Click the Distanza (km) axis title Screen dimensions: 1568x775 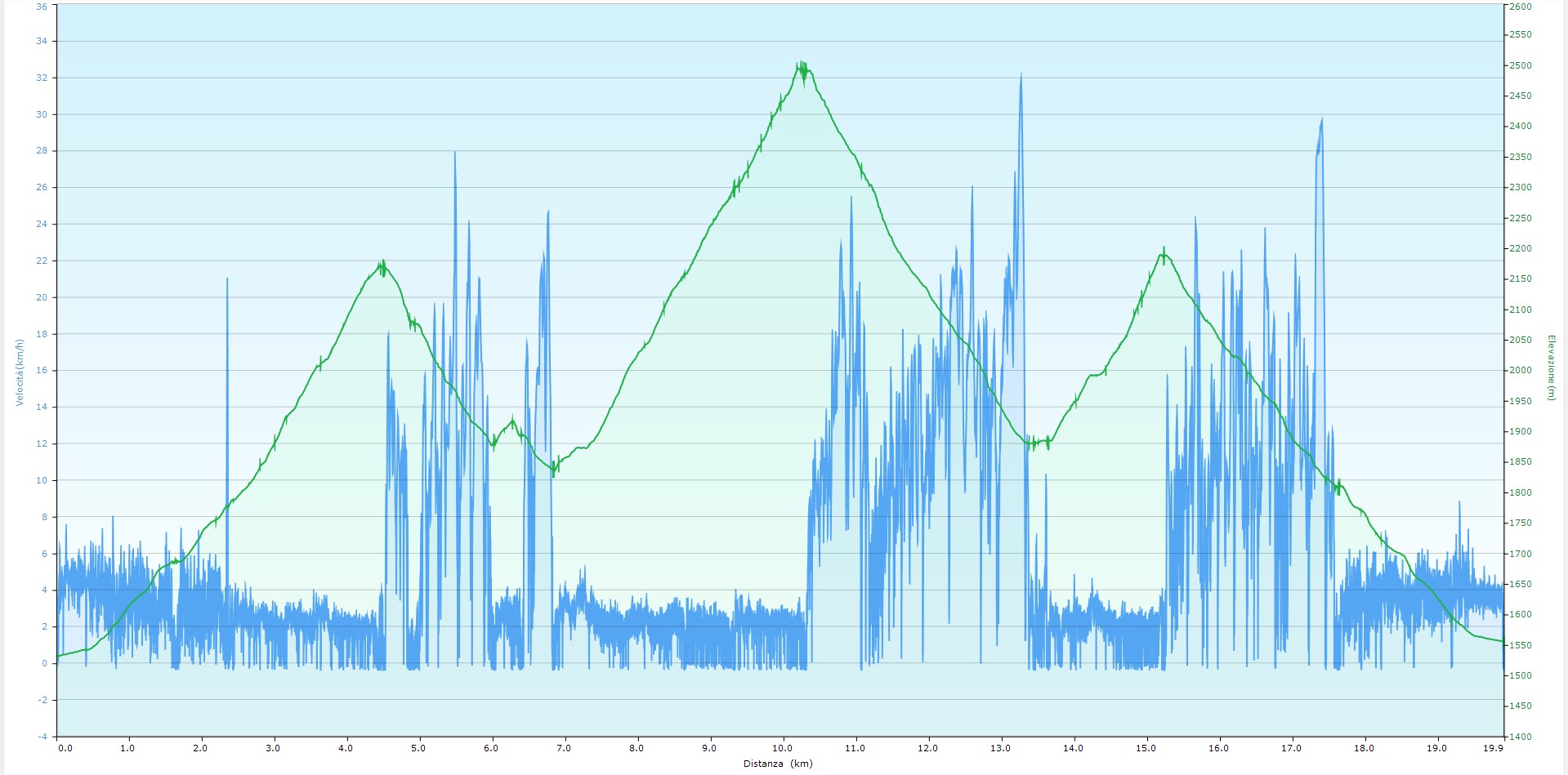pos(777,764)
